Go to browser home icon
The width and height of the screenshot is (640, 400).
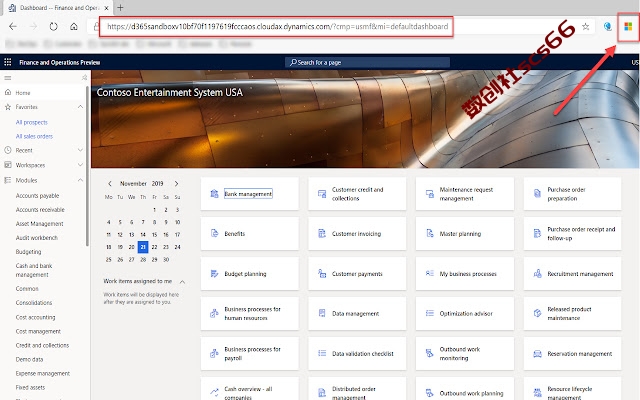73,27
